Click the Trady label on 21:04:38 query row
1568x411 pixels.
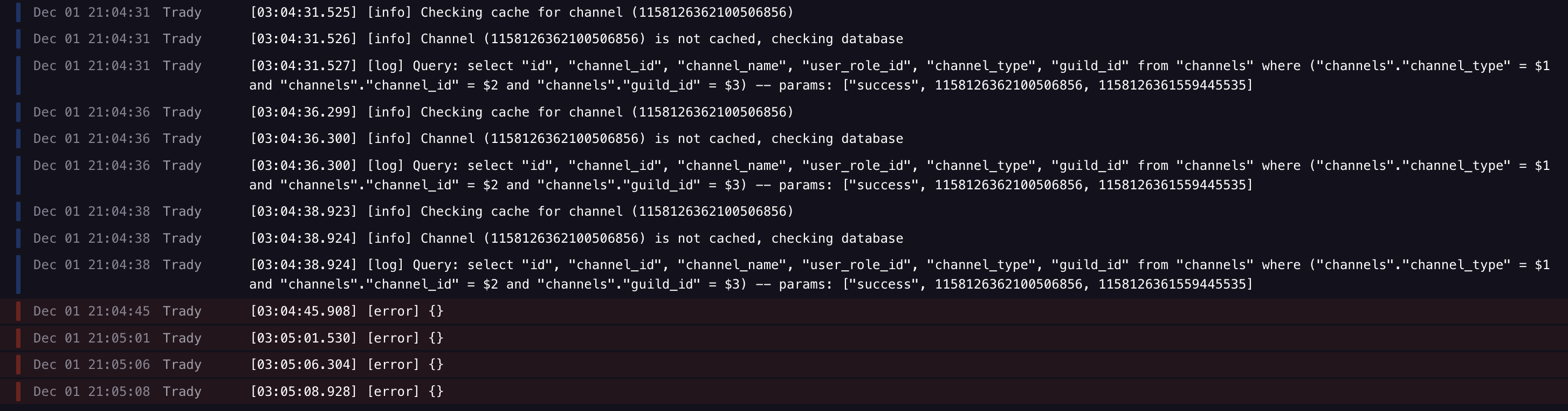coord(182,265)
